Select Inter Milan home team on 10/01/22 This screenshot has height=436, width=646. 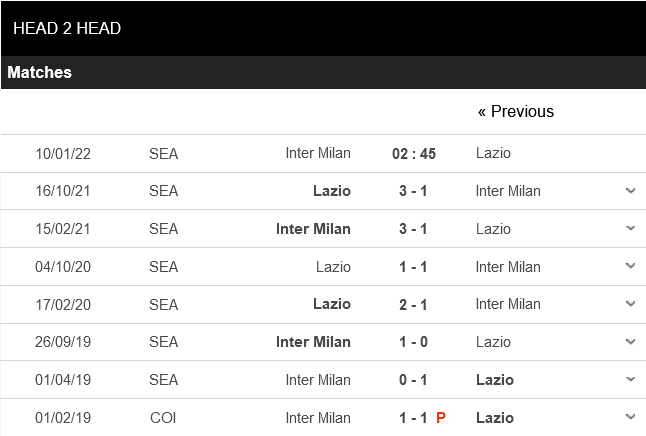click(318, 153)
